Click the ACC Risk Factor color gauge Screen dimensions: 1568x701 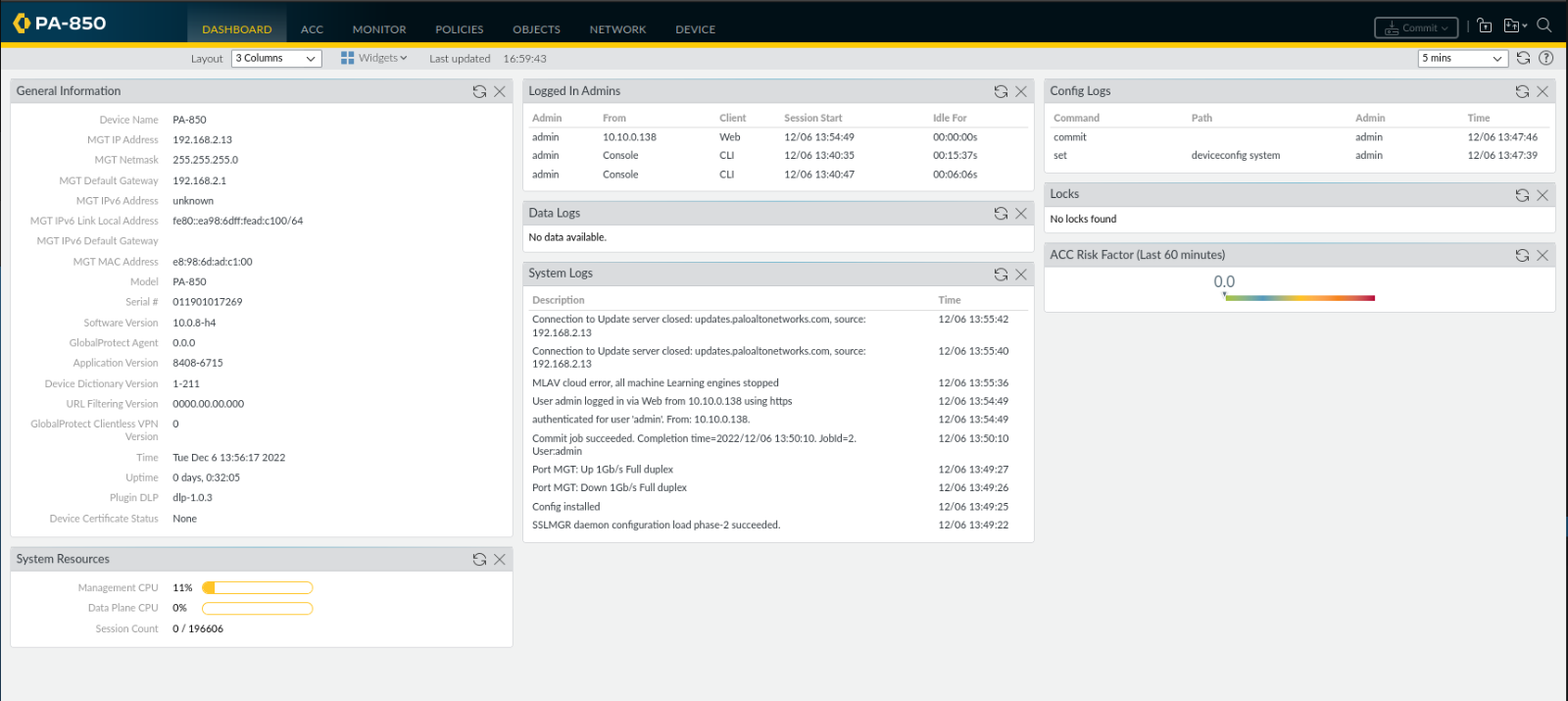click(x=1299, y=298)
